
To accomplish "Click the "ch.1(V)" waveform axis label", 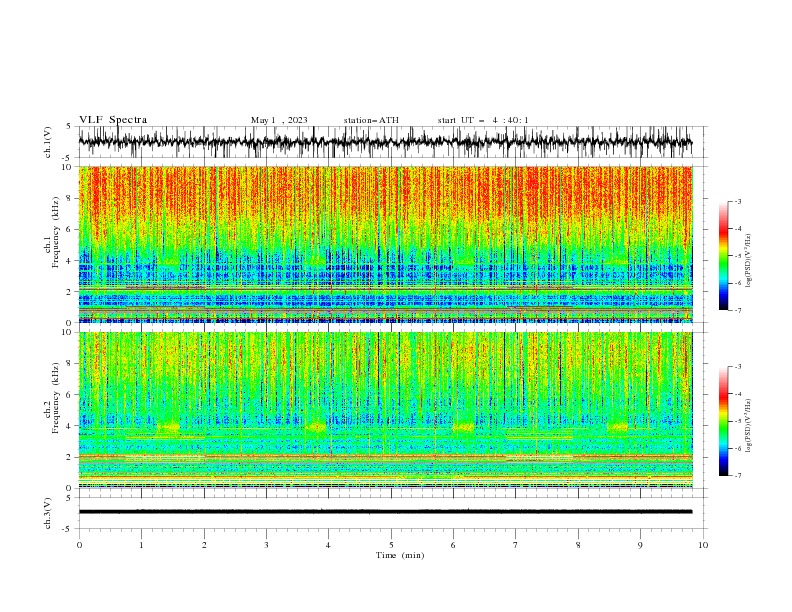I will pos(48,142).
